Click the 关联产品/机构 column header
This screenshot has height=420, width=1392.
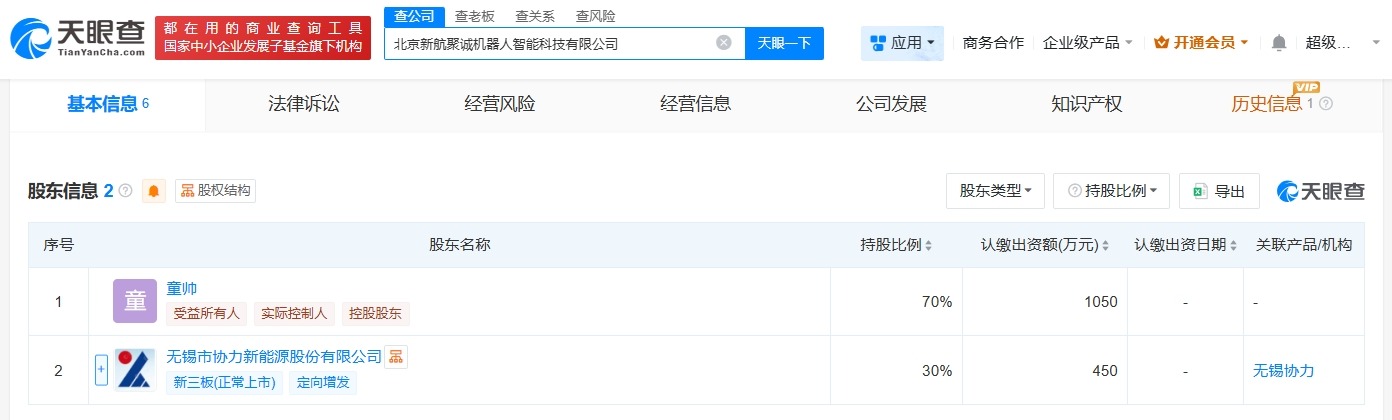[x=1304, y=245]
